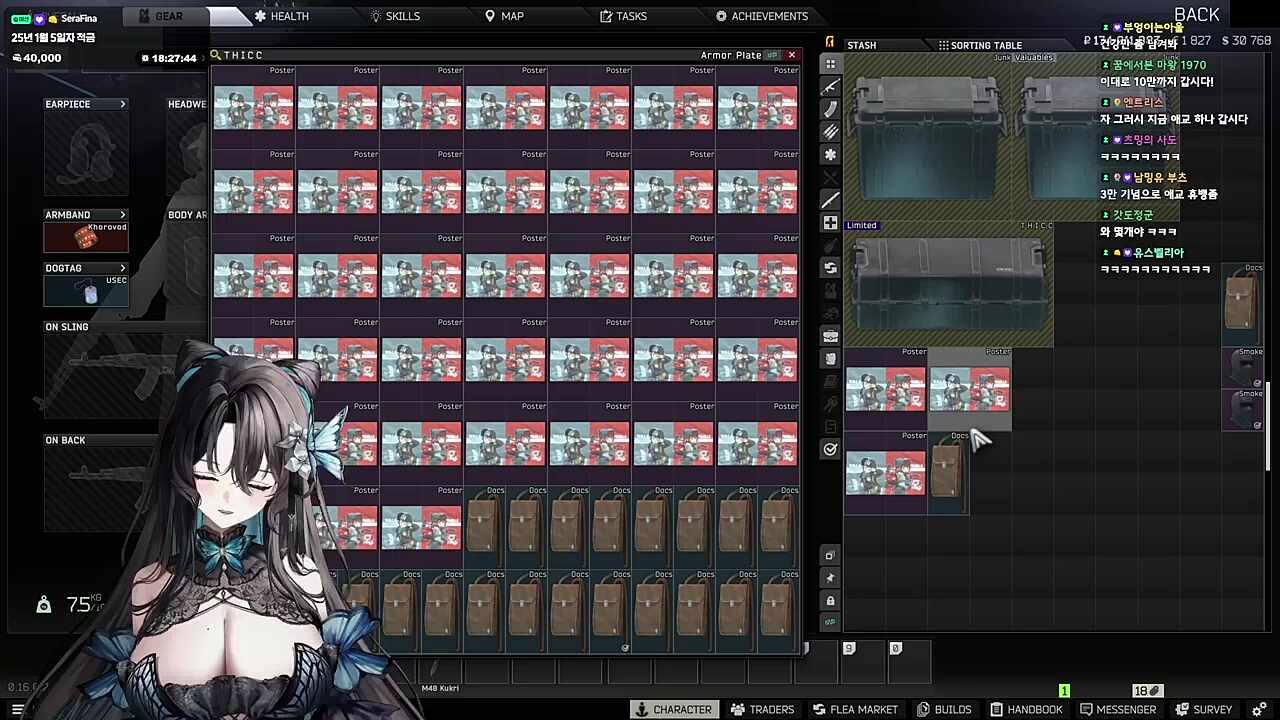Click the magnifier search icon on THICC window
Screen dimensions: 1280x720
(216, 55)
